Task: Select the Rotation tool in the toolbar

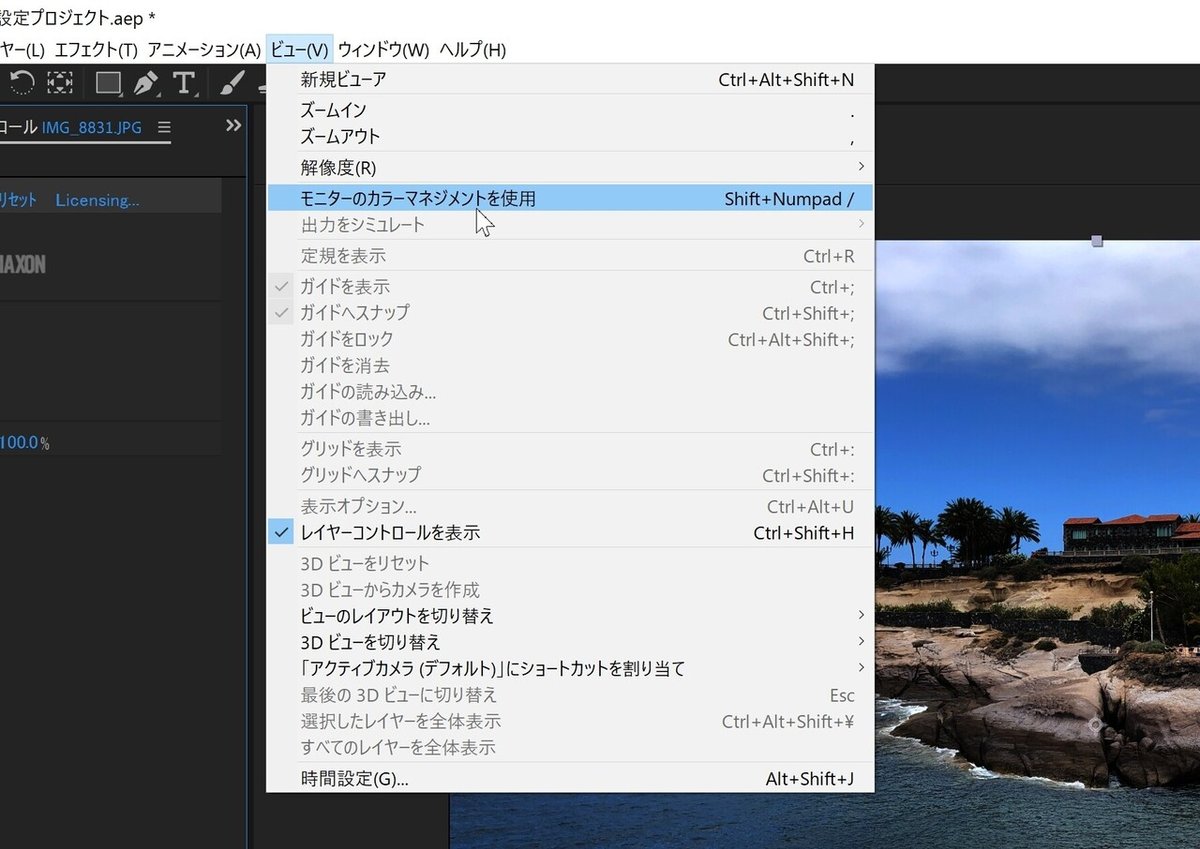Action: (x=22, y=83)
